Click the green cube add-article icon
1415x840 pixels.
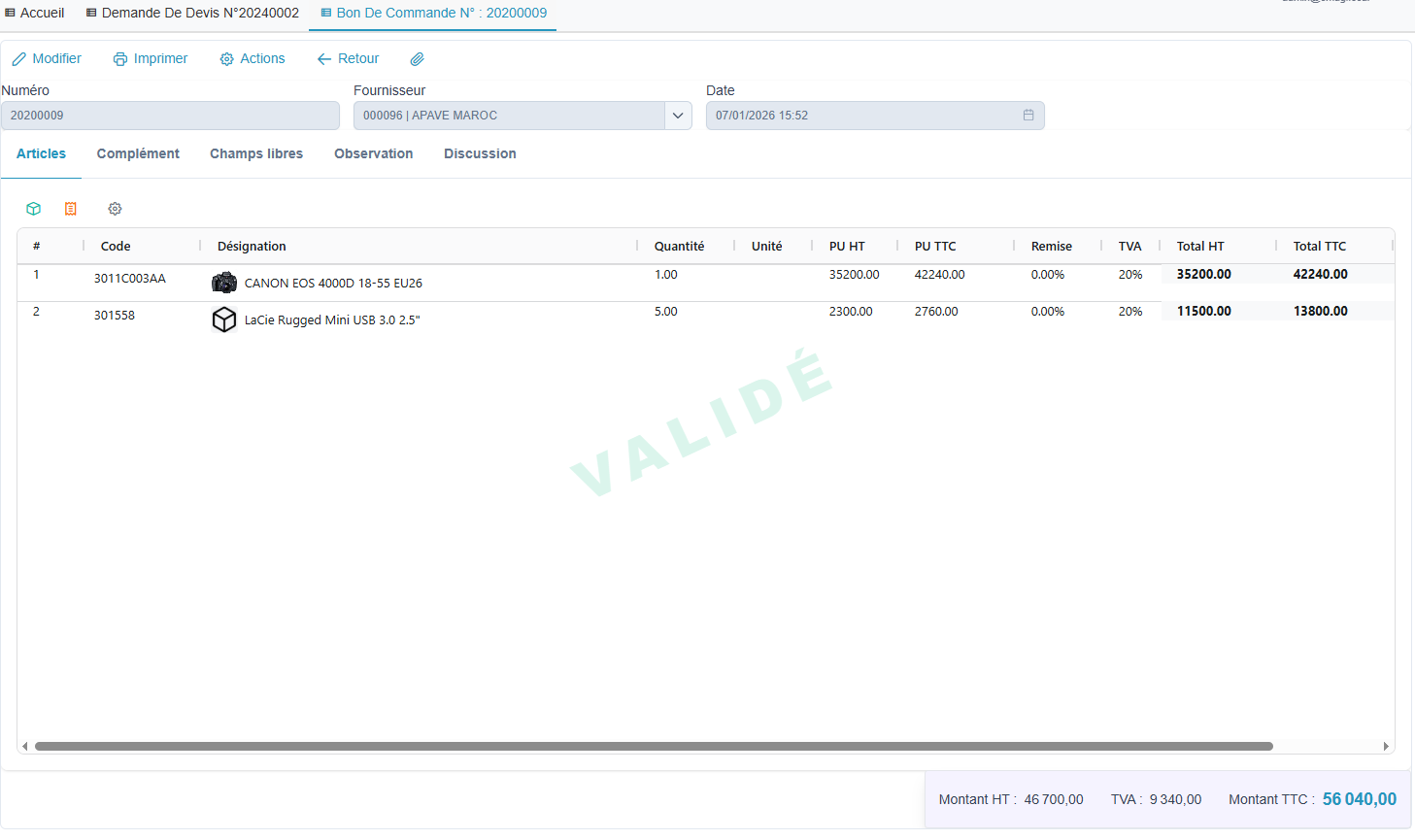click(33, 209)
